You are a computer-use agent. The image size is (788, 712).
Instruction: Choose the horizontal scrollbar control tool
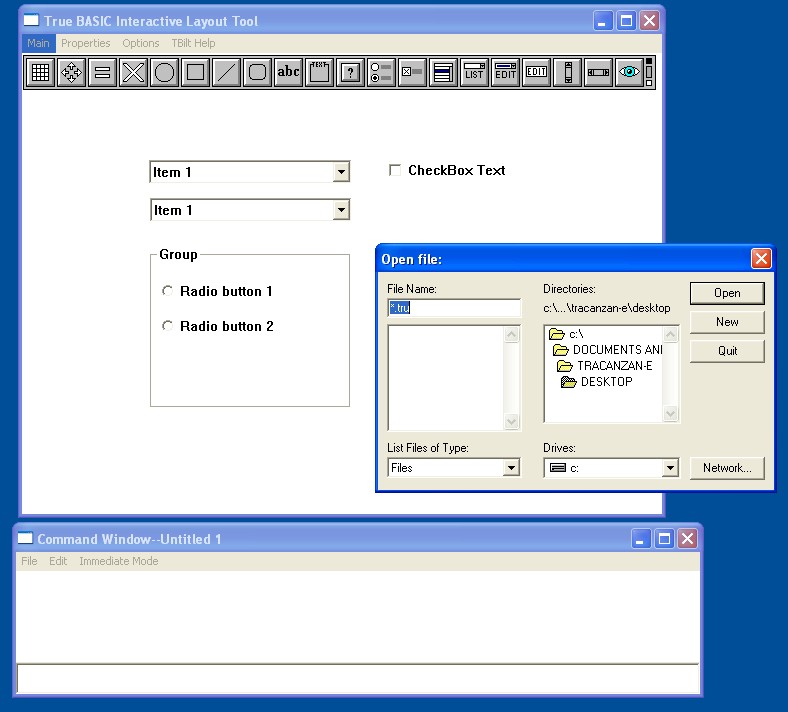pyautogui.click(x=599, y=73)
